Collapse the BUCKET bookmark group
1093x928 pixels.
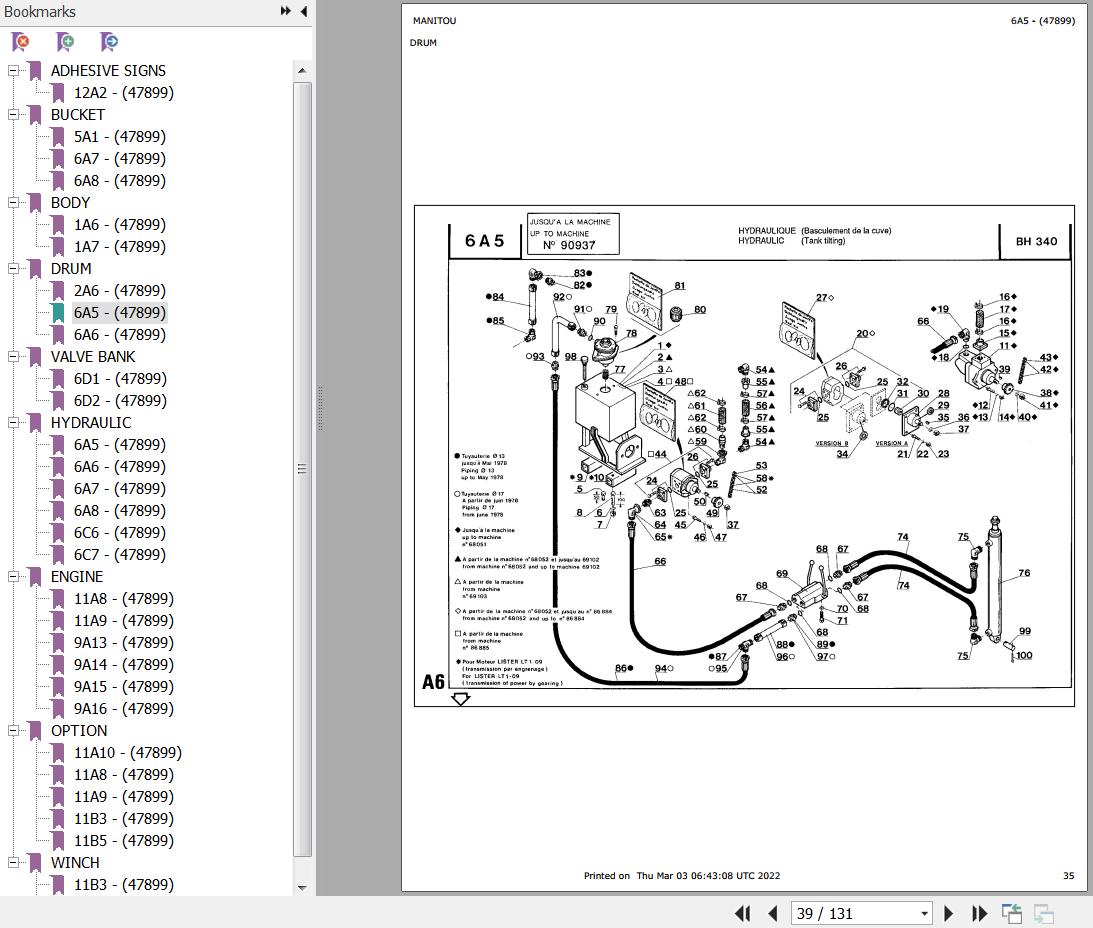pyautogui.click(x=13, y=114)
